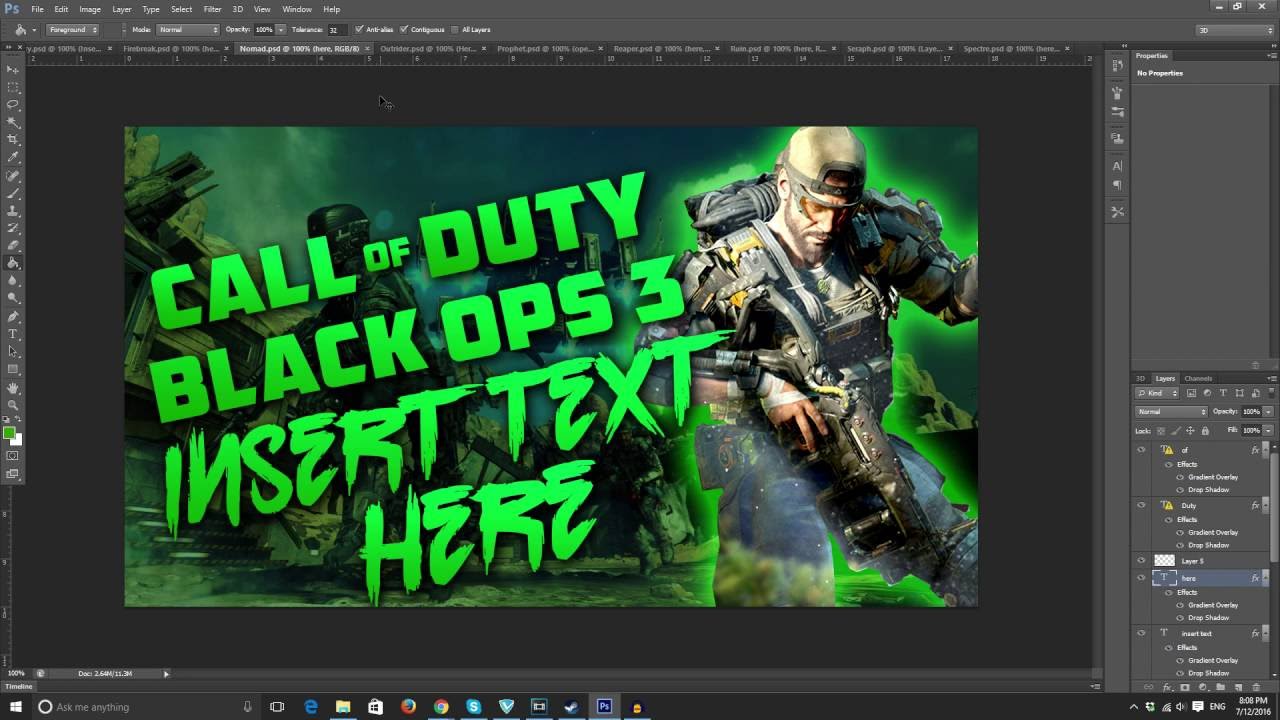Select the Magic Wand tool
The width and height of the screenshot is (1280, 720).
(x=13, y=122)
